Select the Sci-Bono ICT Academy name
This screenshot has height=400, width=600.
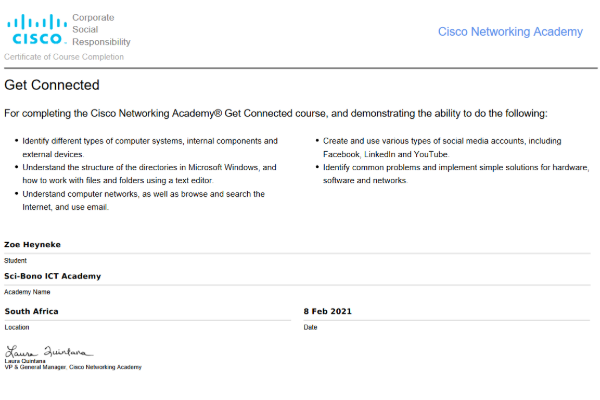pos(52,276)
